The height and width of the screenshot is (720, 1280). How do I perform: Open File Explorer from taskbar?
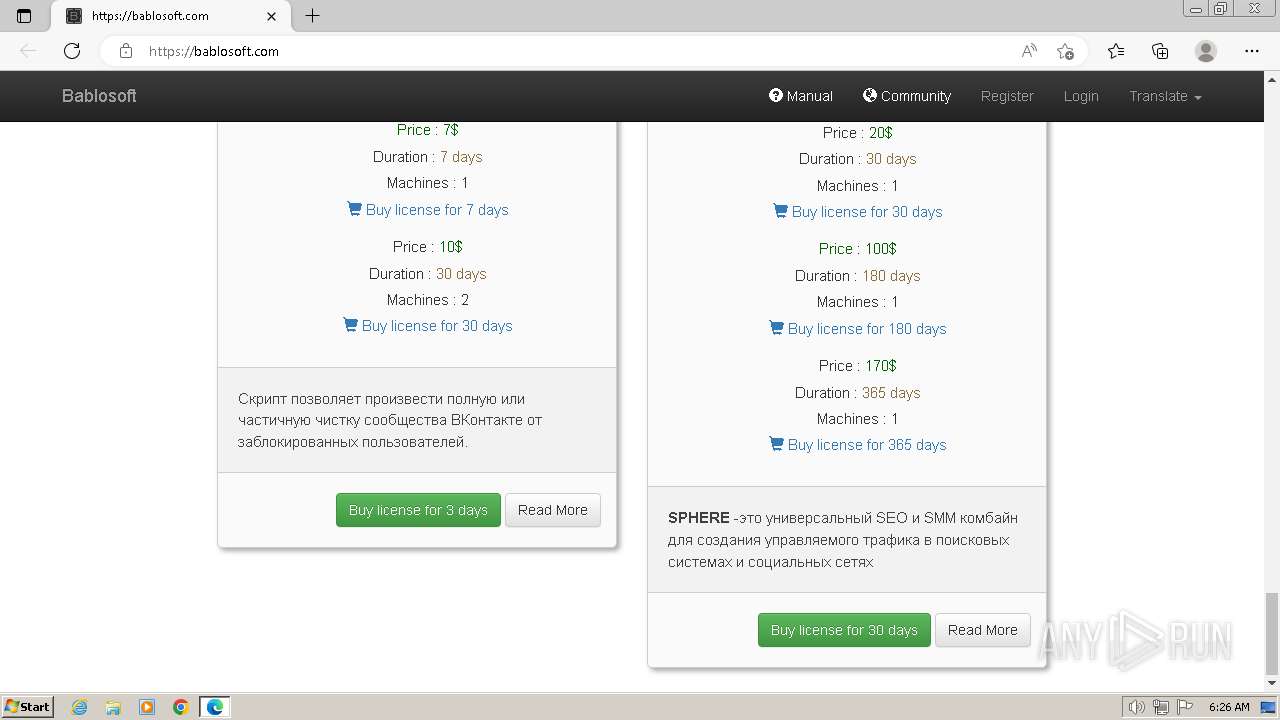(x=113, y=707)
